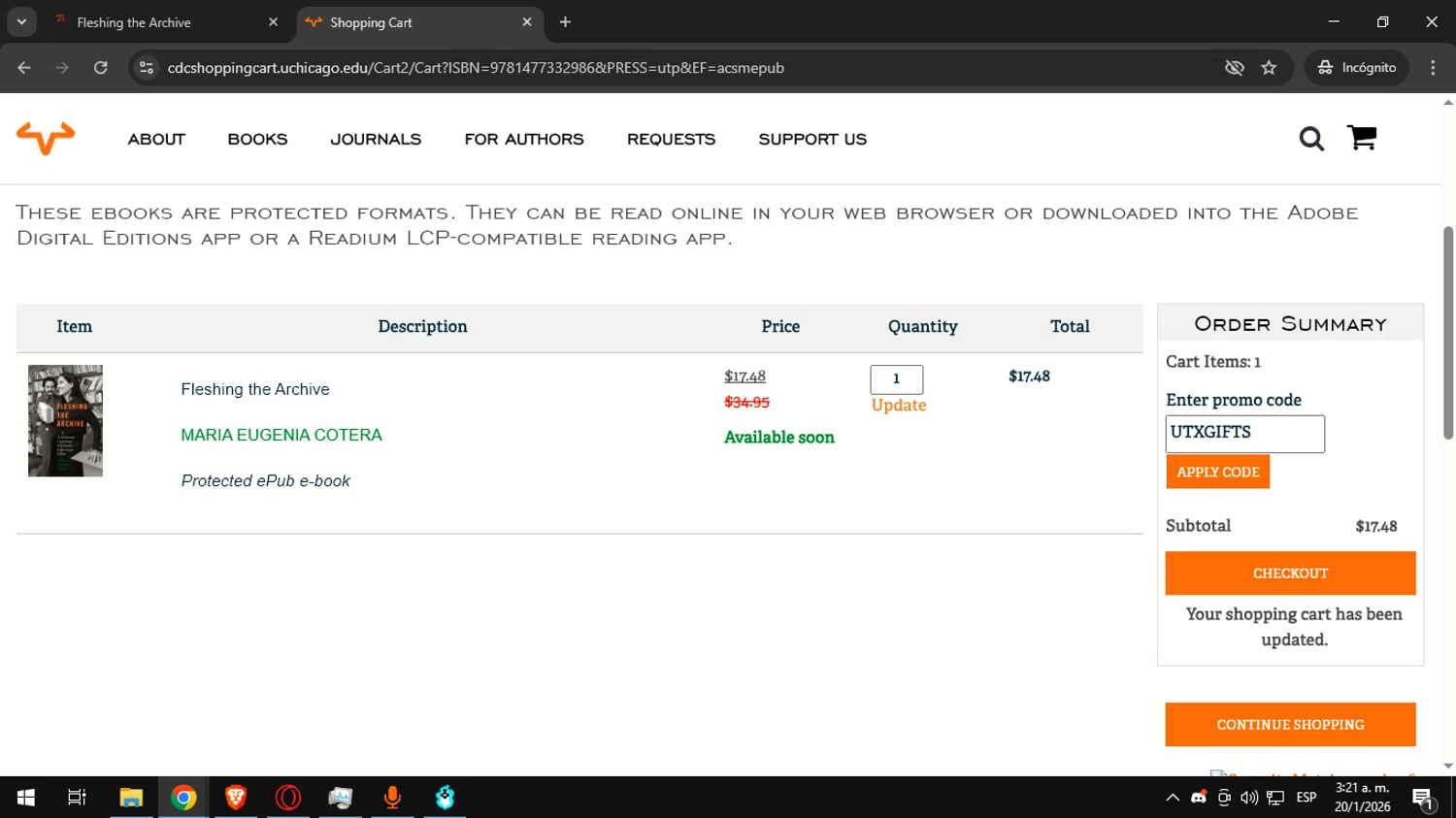Viewport: 1456px width, 818px height.
Task: Click the Chrome taskbar icon
Action: click(x=183, y=798)
